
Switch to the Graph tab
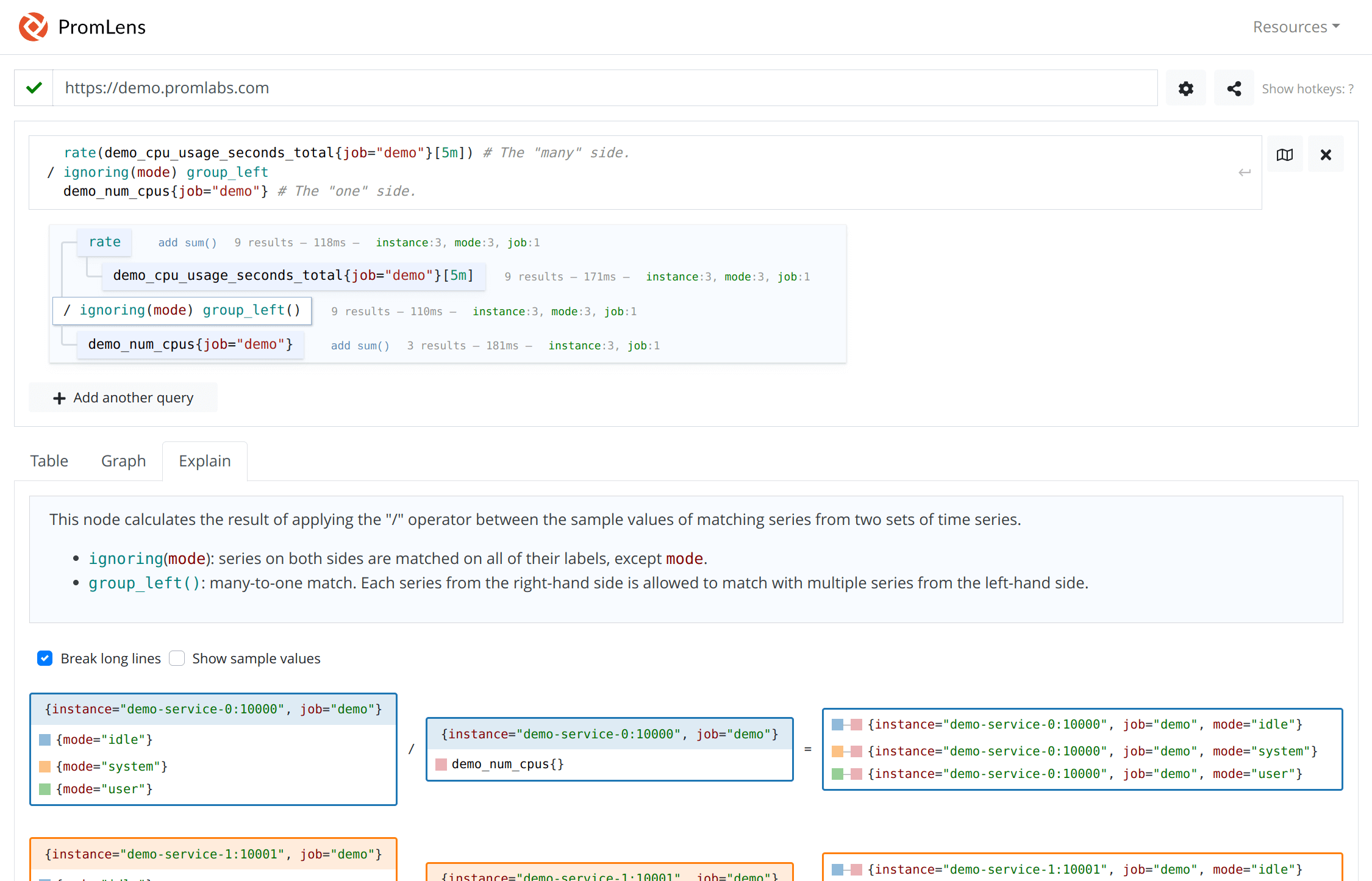click(123, 461)
